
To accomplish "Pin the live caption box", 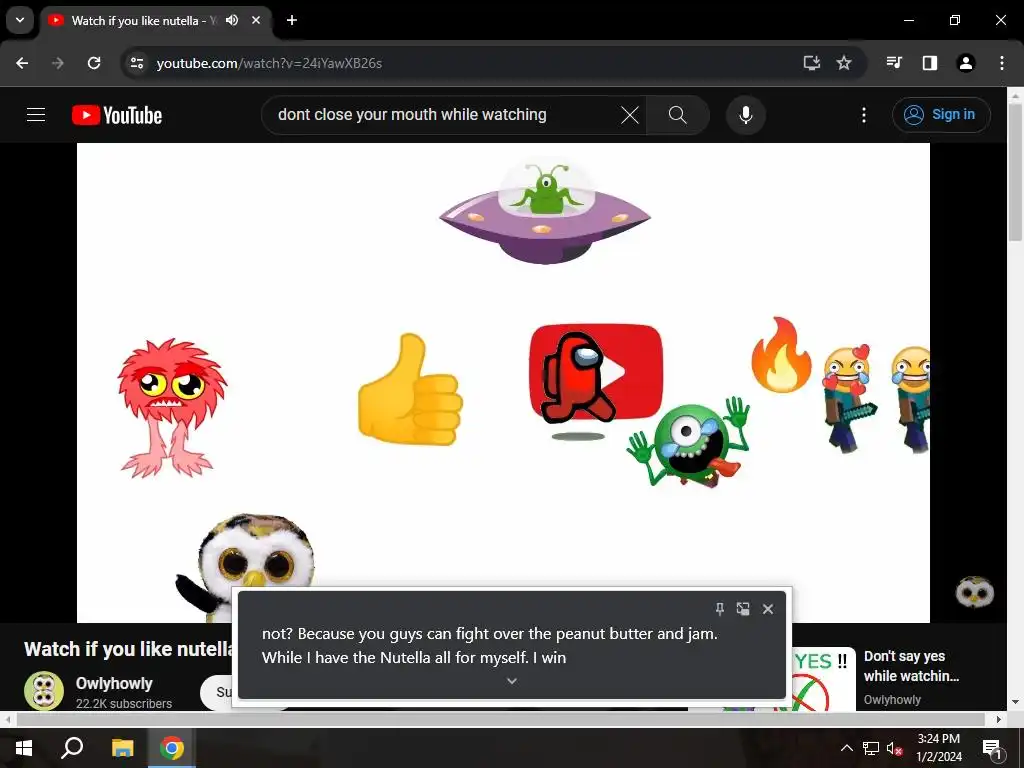I will [x=719, y=609].
